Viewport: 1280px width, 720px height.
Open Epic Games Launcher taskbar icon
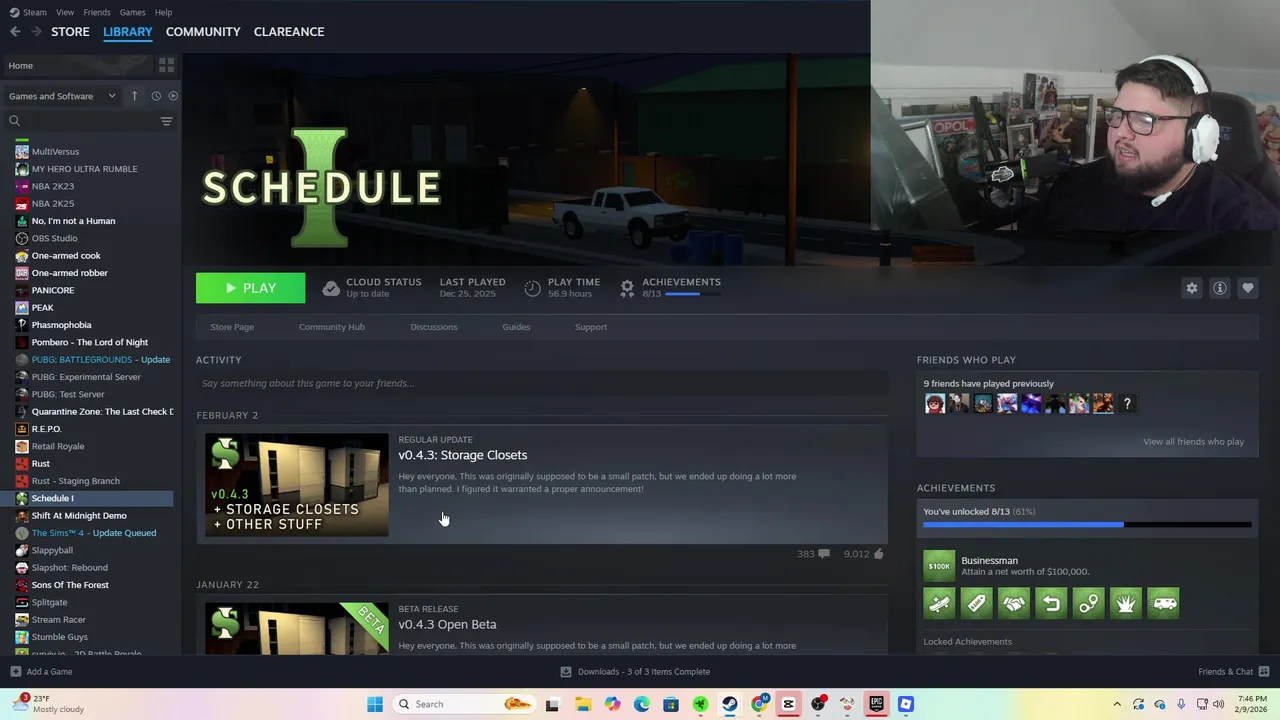coord(877,704)
